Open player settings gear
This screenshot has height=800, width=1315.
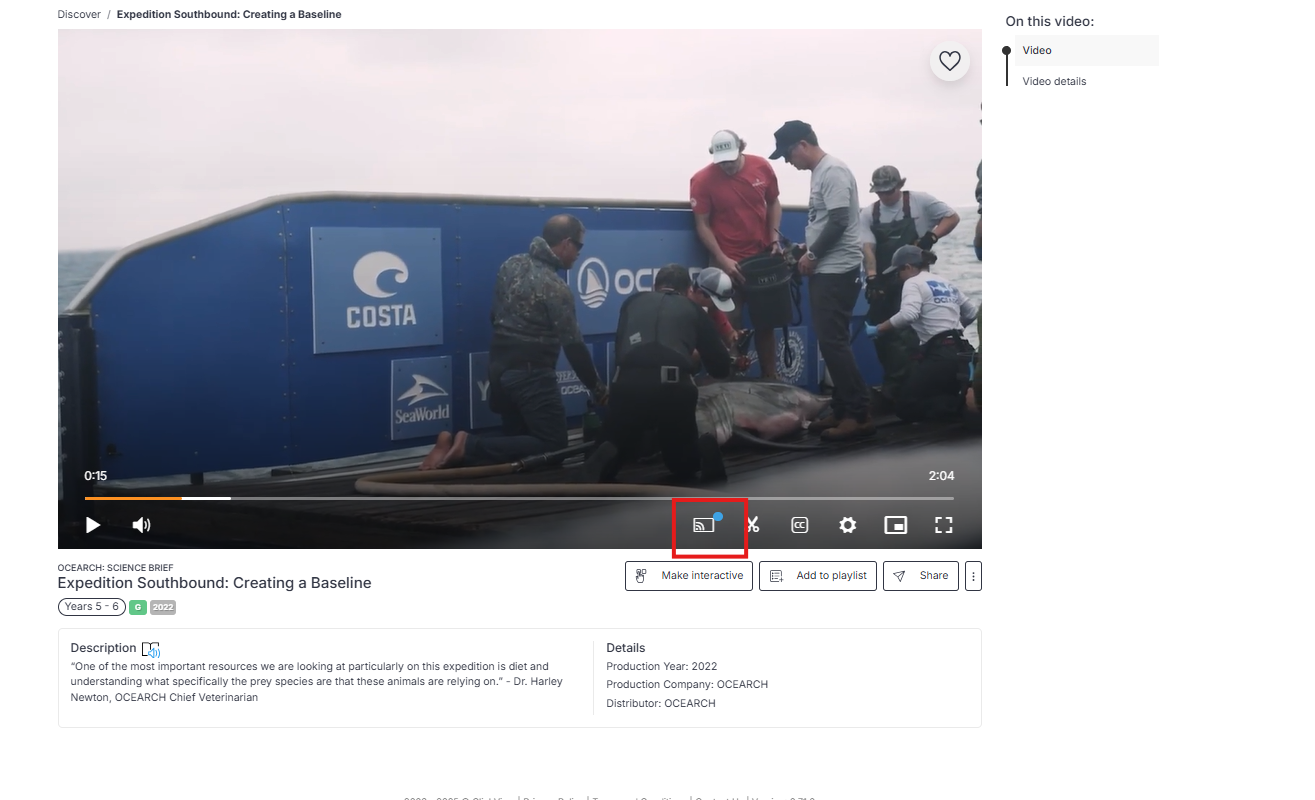(848, 525)
